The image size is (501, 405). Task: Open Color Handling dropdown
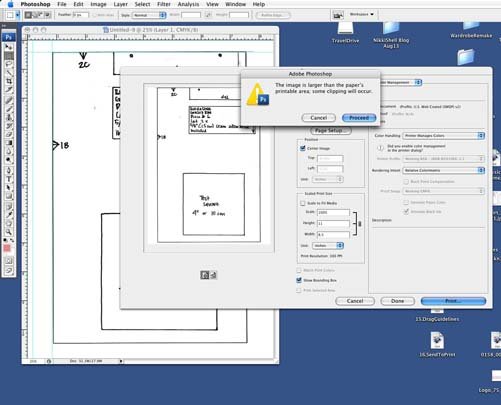(x=443, y=136)
